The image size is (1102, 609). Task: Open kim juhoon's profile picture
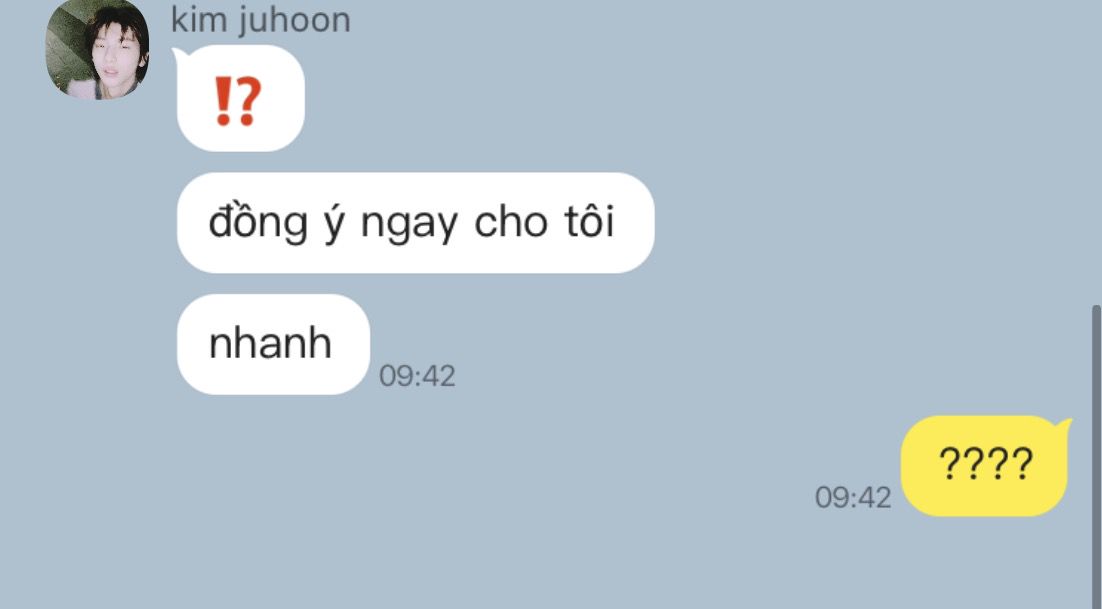[97, 48]
